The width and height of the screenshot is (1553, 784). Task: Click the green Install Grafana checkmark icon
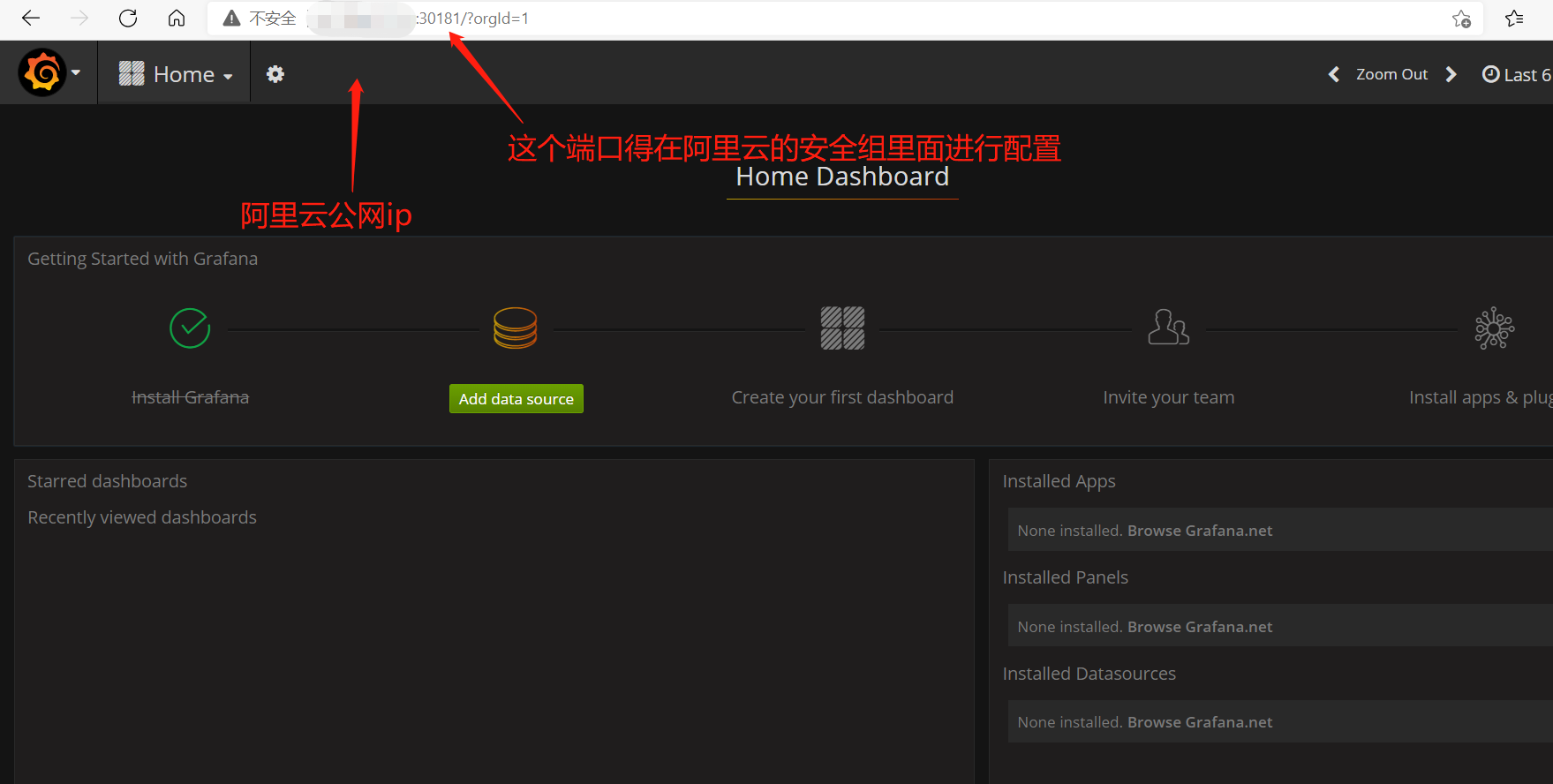pos(190,328)
